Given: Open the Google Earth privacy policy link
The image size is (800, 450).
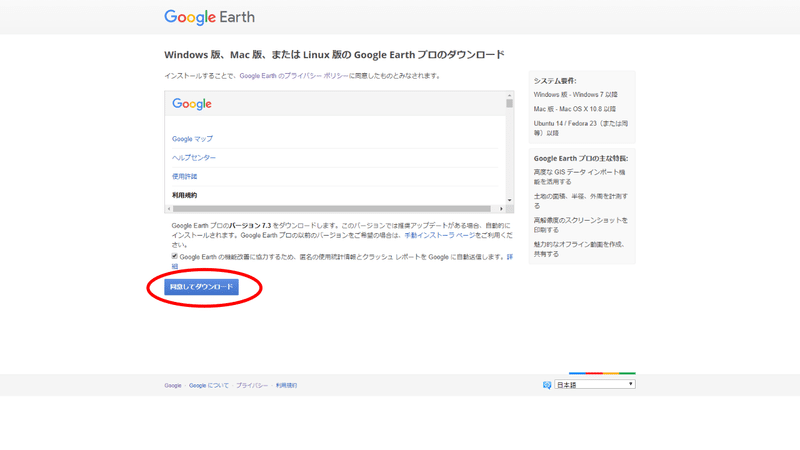Looking at the screenshot, I should click(x=294, y=76).
